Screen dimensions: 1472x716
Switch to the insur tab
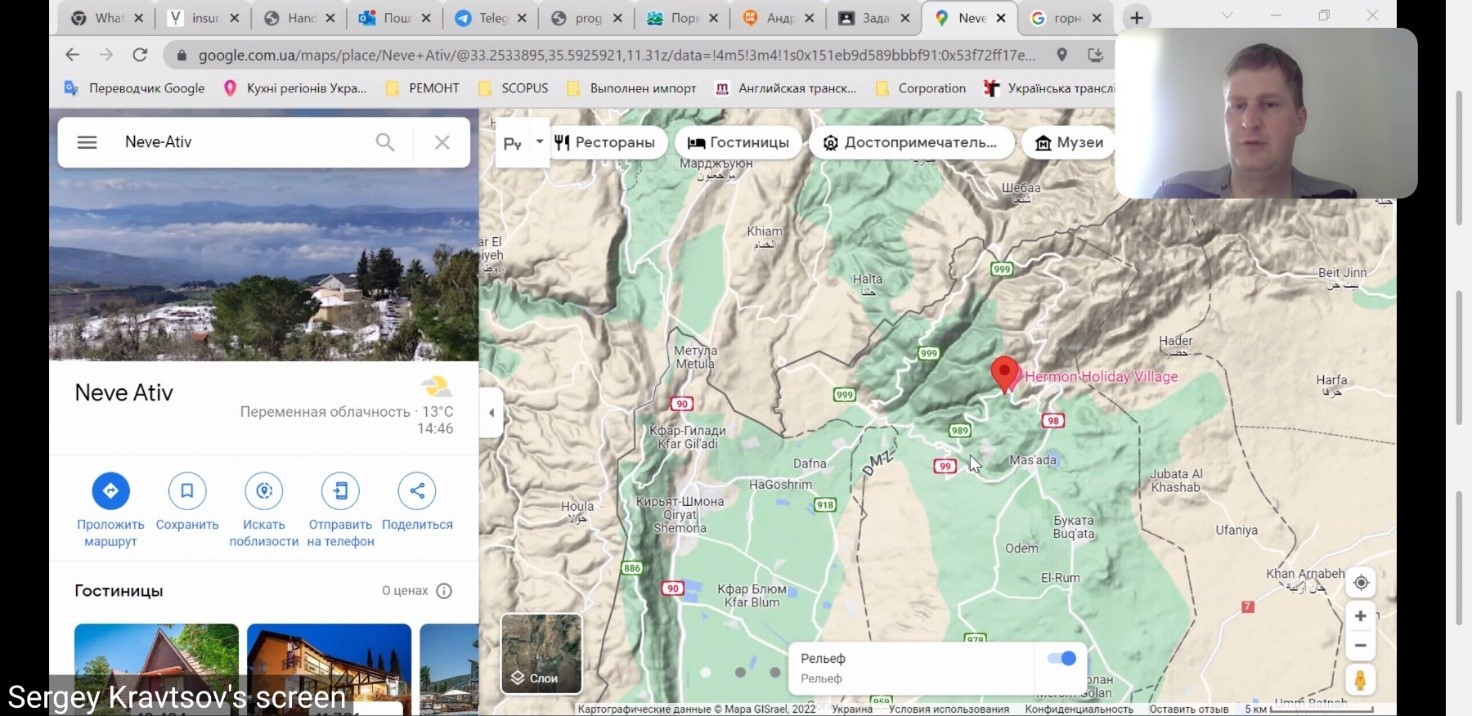point(204,18)
